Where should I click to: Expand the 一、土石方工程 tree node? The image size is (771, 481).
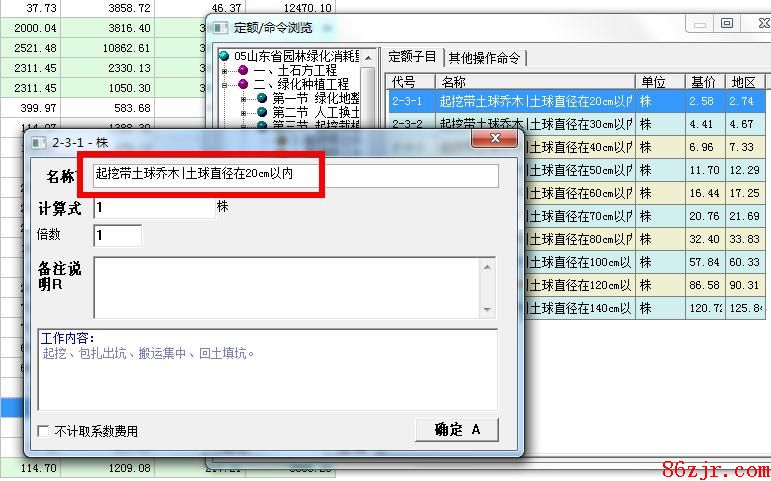225,71
